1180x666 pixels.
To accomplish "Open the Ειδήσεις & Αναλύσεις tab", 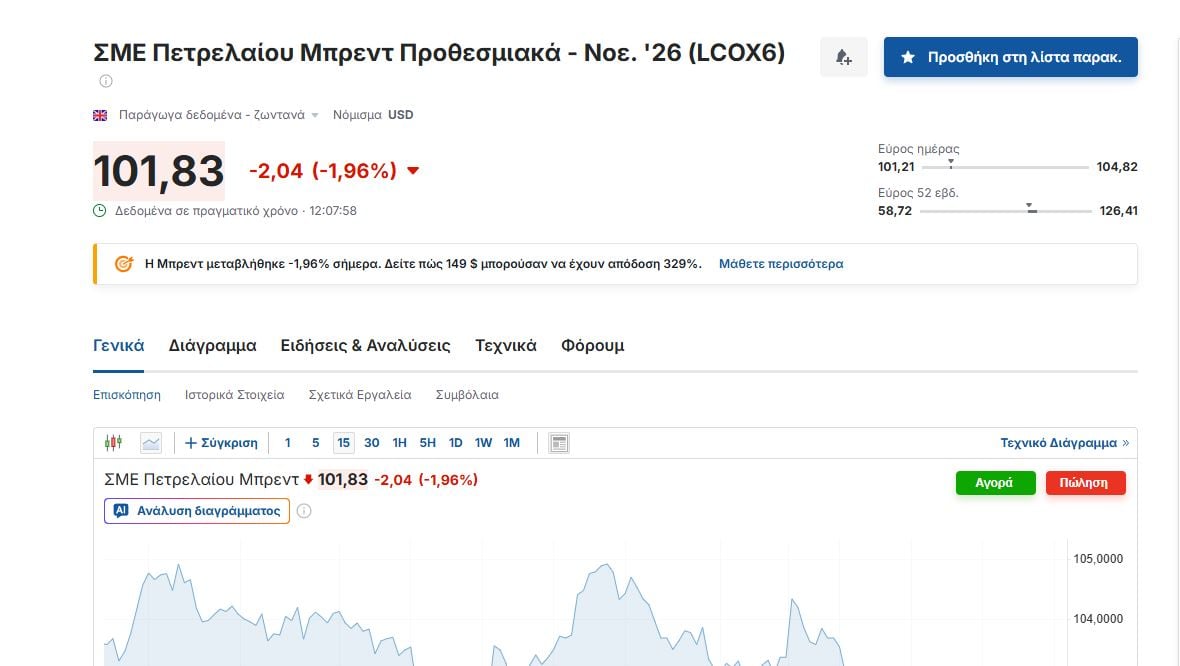I will coord(366,345).
